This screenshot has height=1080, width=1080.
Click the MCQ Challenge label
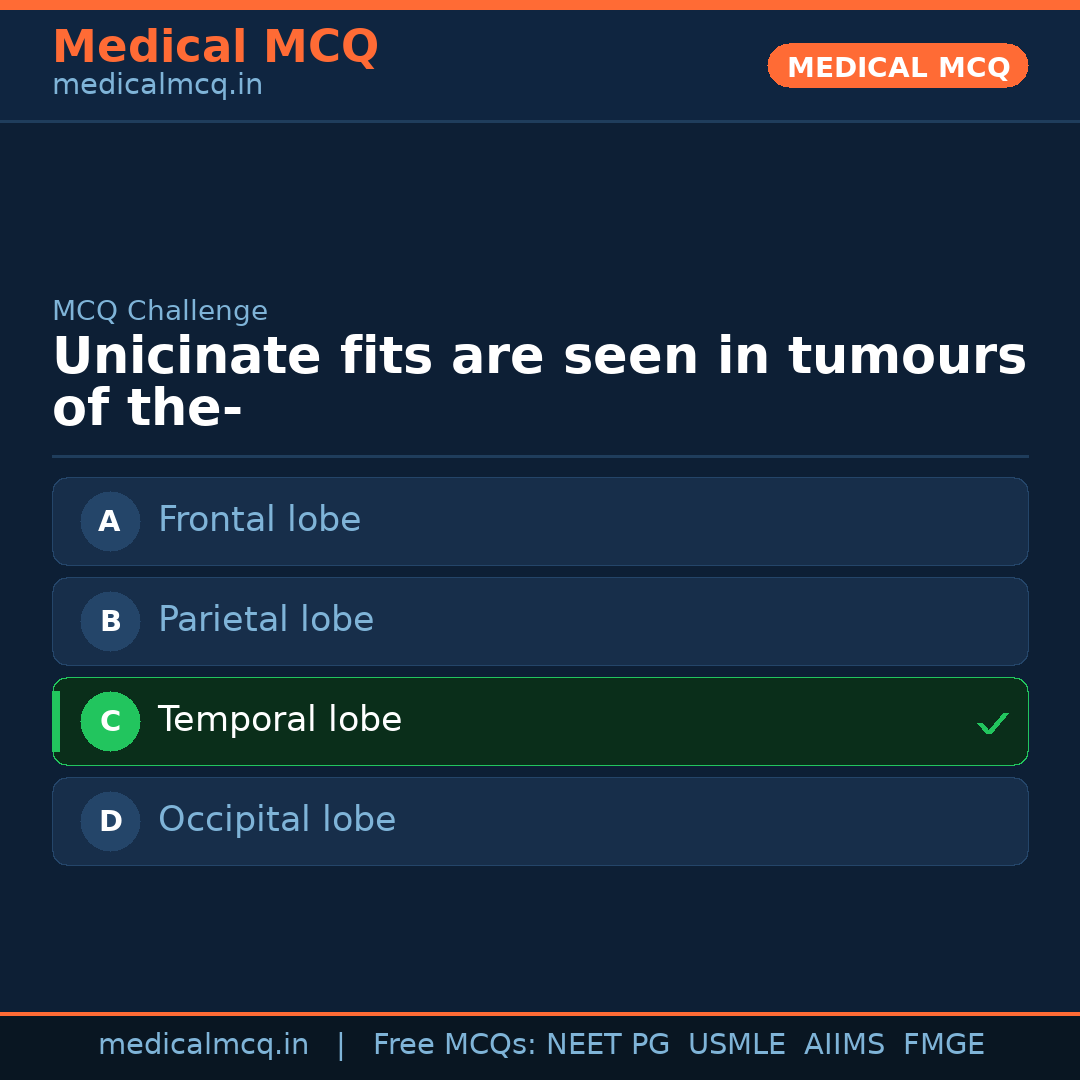(x=160, y=311)
